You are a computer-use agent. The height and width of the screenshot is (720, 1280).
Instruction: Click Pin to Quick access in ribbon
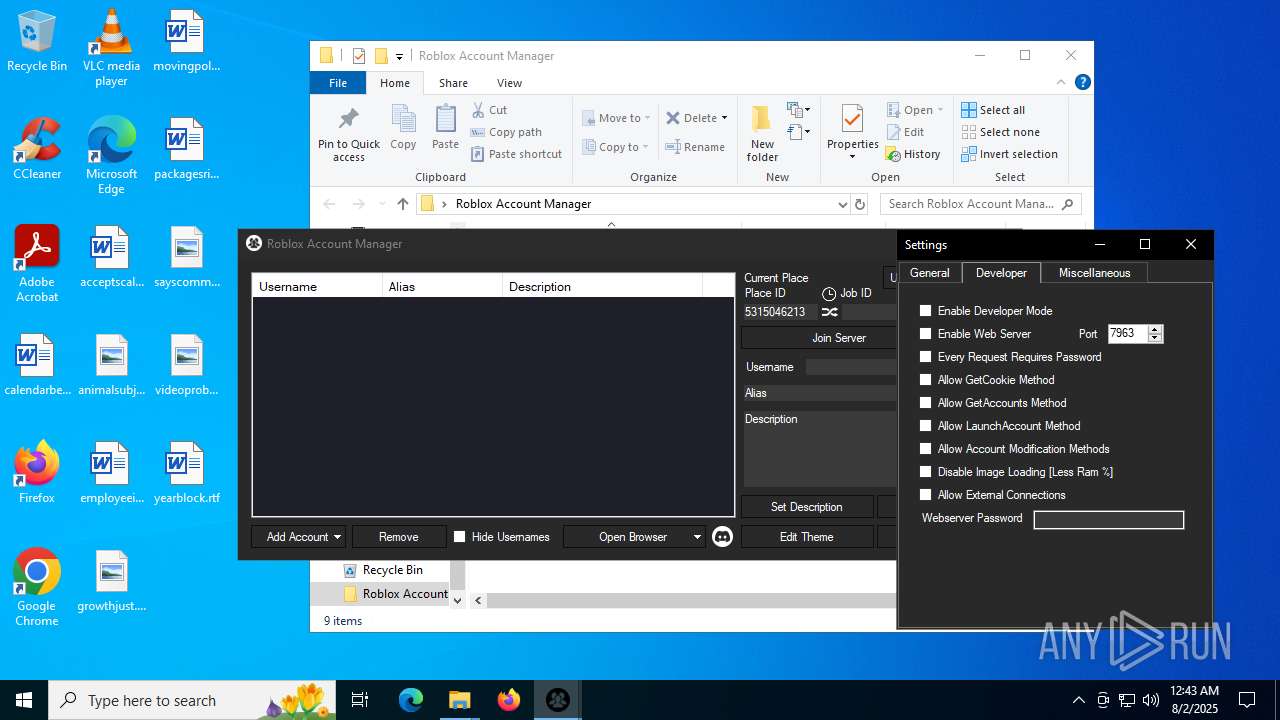(349, 134)
